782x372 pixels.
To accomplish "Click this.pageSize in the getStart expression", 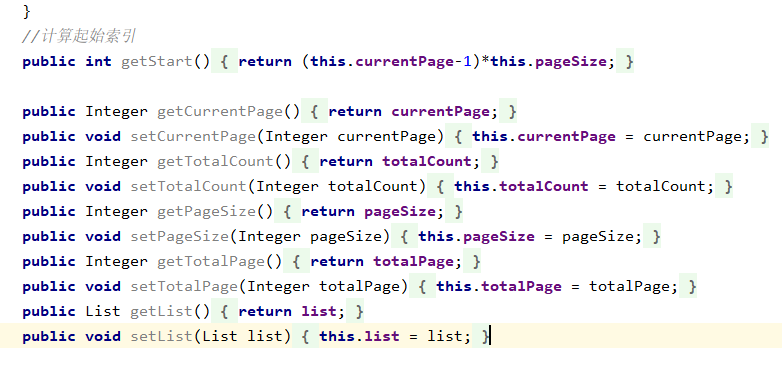I will point(549,61).
